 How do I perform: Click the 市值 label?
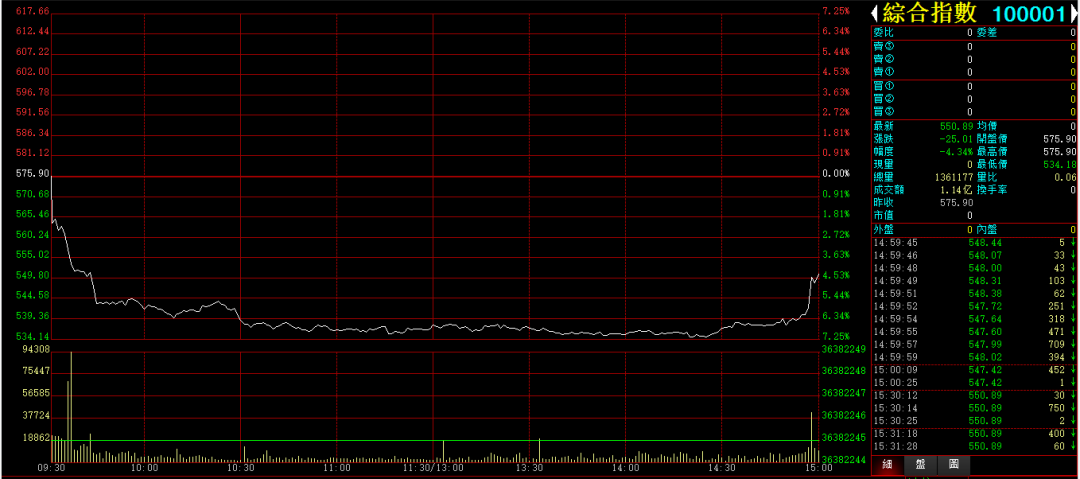coord(883,215)
